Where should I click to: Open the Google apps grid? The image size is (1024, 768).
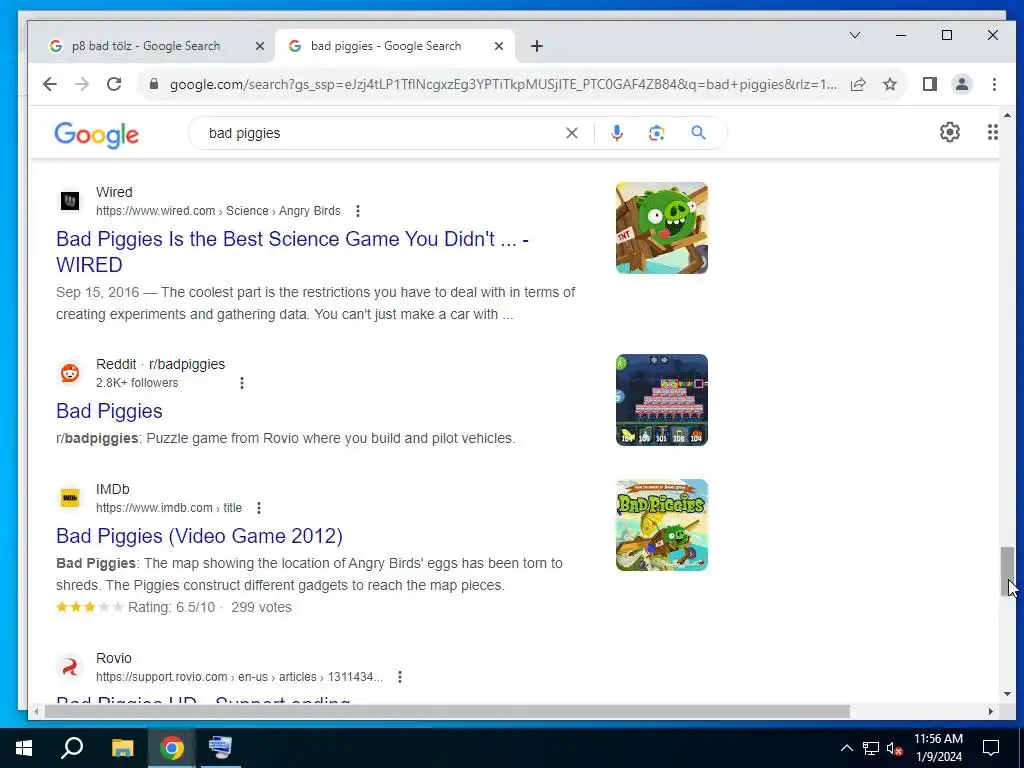pyautogui.click(x=992, y=133)
